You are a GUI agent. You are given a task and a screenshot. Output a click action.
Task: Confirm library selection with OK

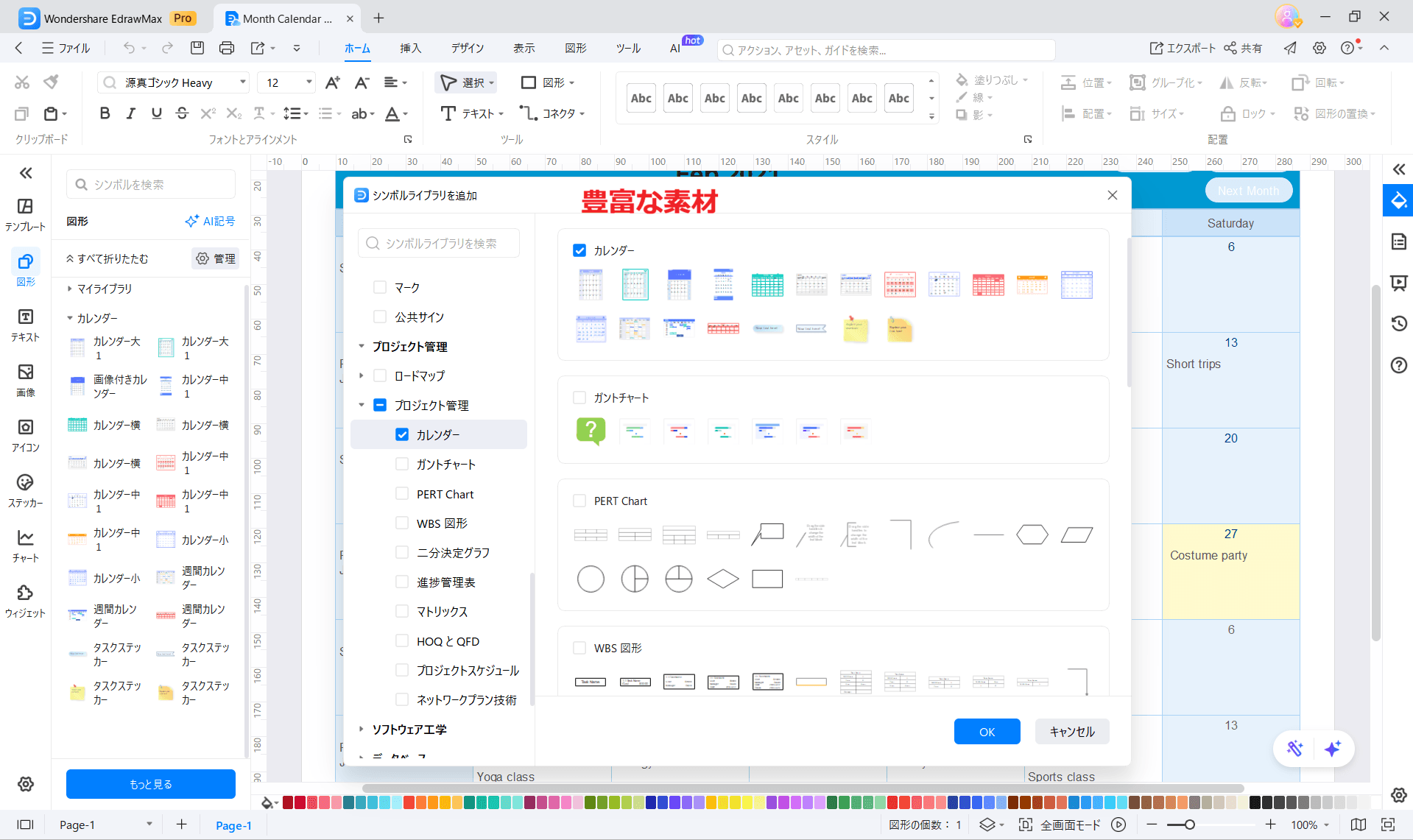click(x=987, y=731)
